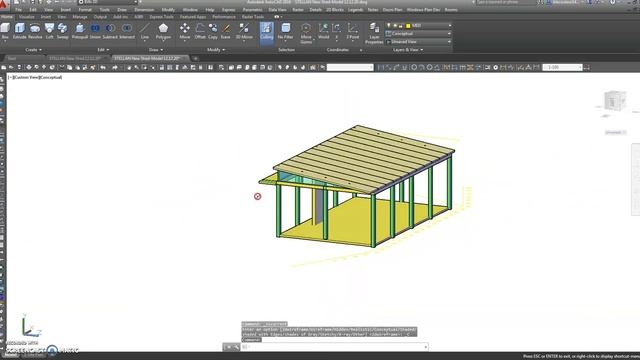Switch to the Start drawing tab
This screenshot has width=640, height=360.
click(12, 58)
